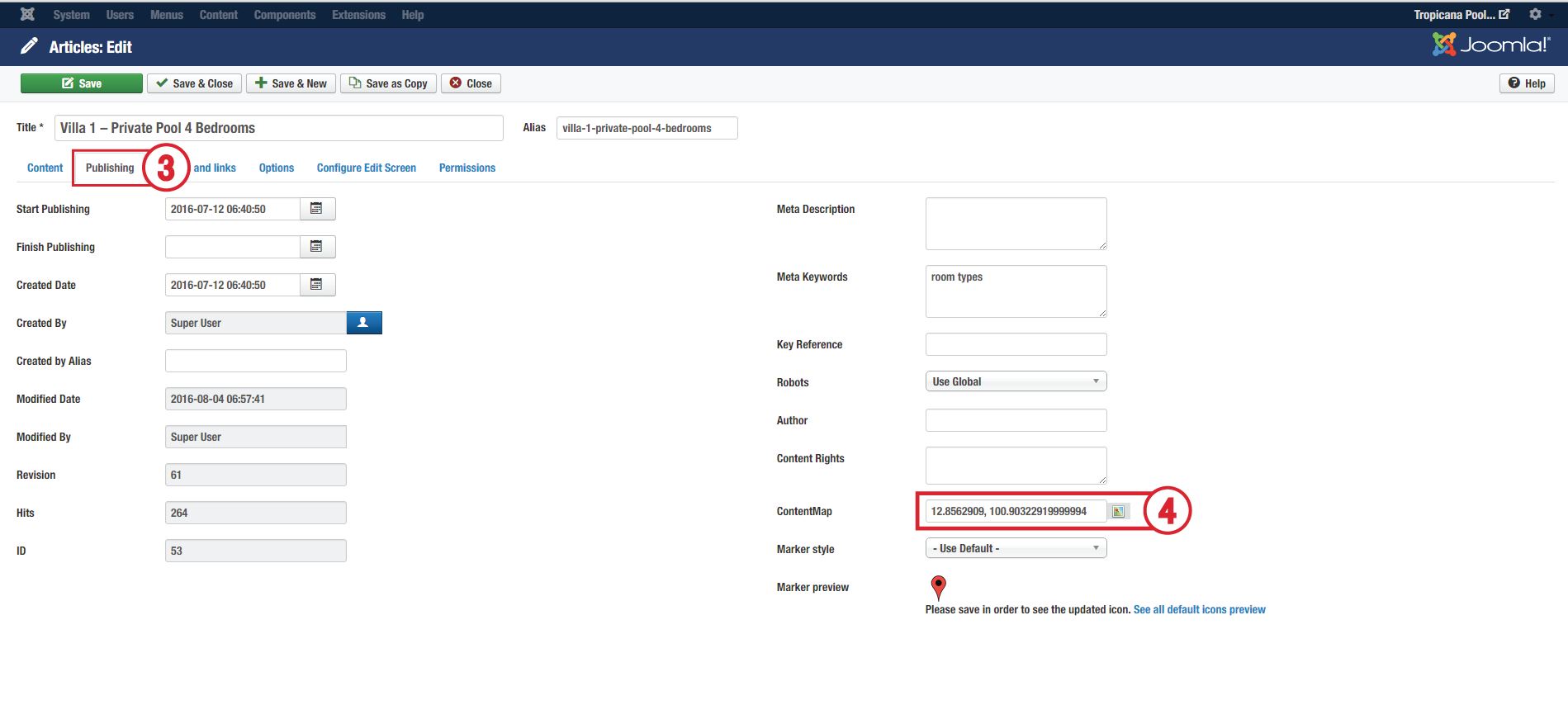Click the Modified By Super User field
This screenshot has width=1568, height=724.
256,437
